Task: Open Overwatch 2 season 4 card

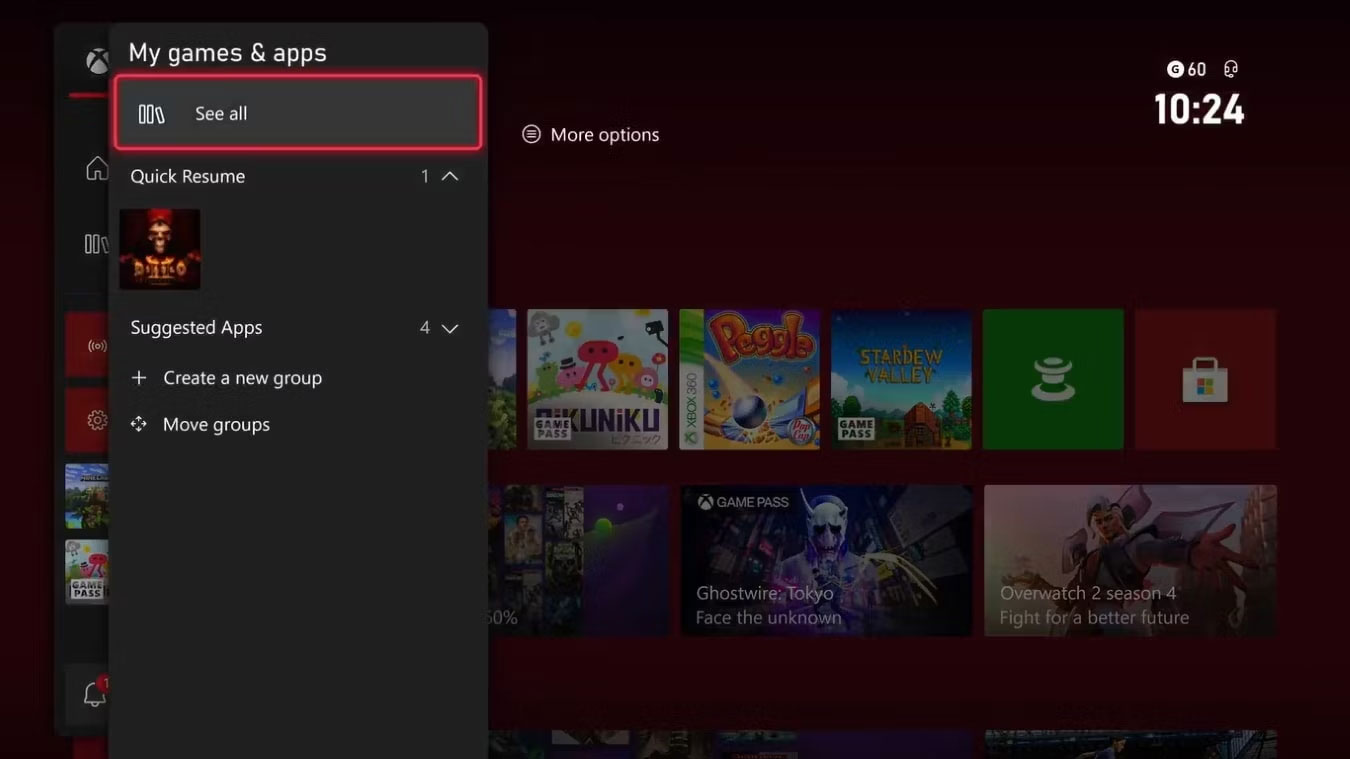Action: 1130,560
